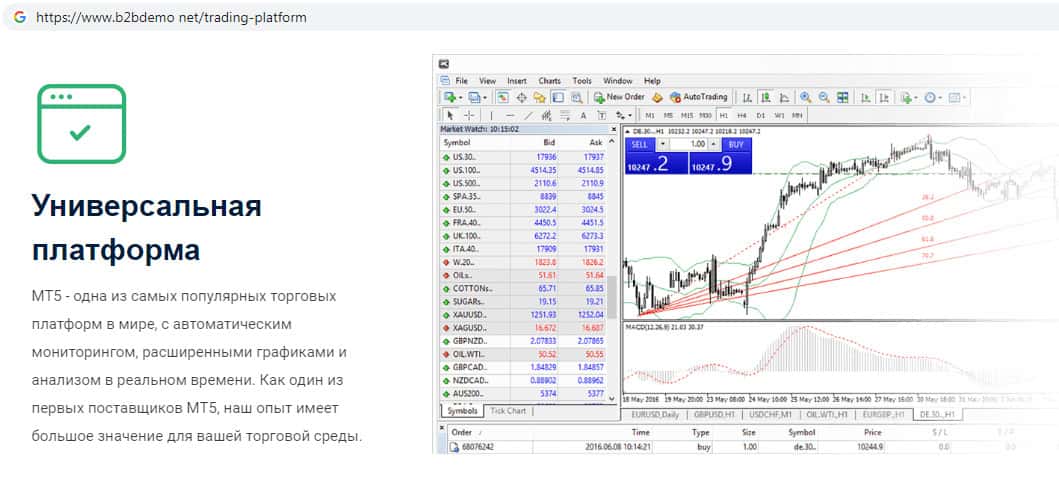The image size is (1059, 488).
Task: Click the New Order button
Action: (620, 97)
